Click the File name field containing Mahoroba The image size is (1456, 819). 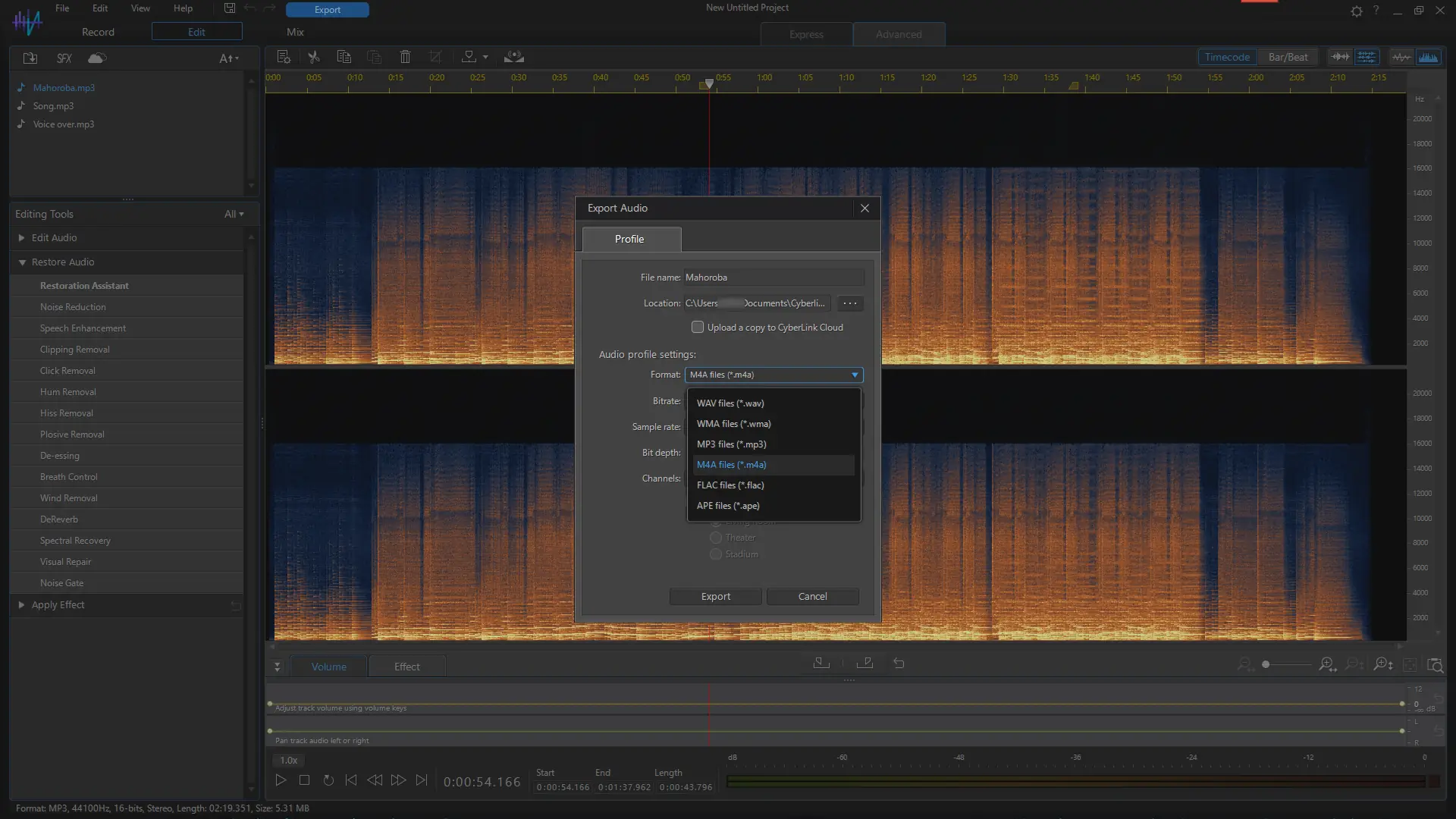pos(773,278)
